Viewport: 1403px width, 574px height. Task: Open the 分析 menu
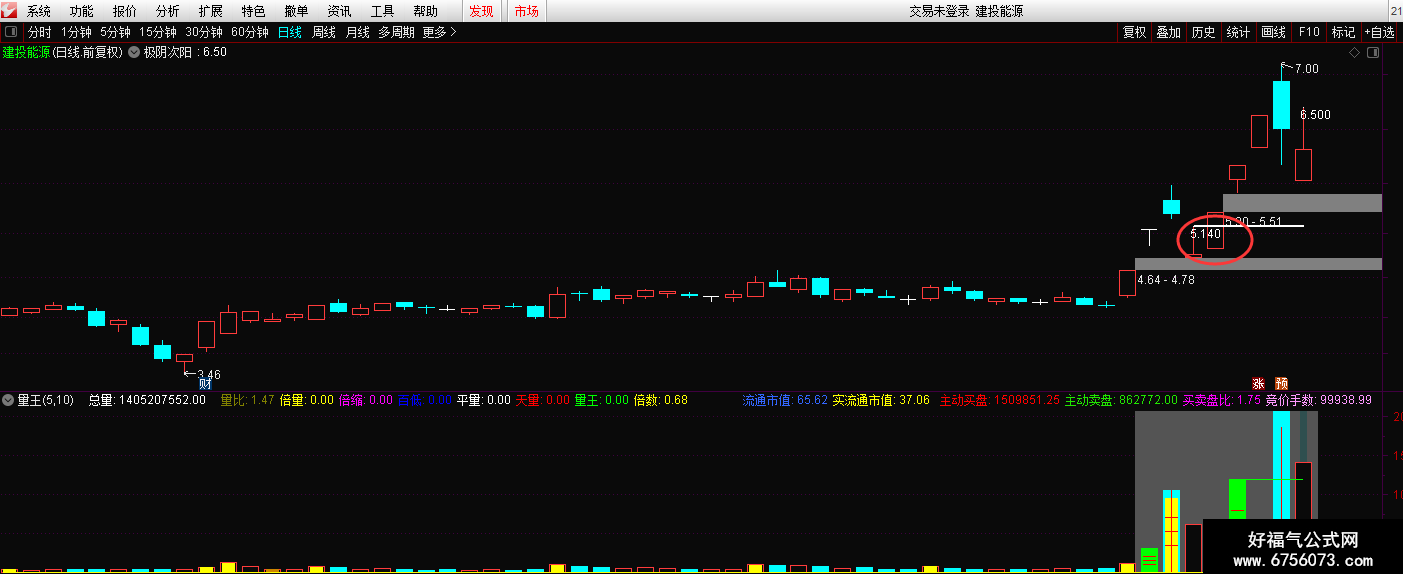[x=167, y=11]
